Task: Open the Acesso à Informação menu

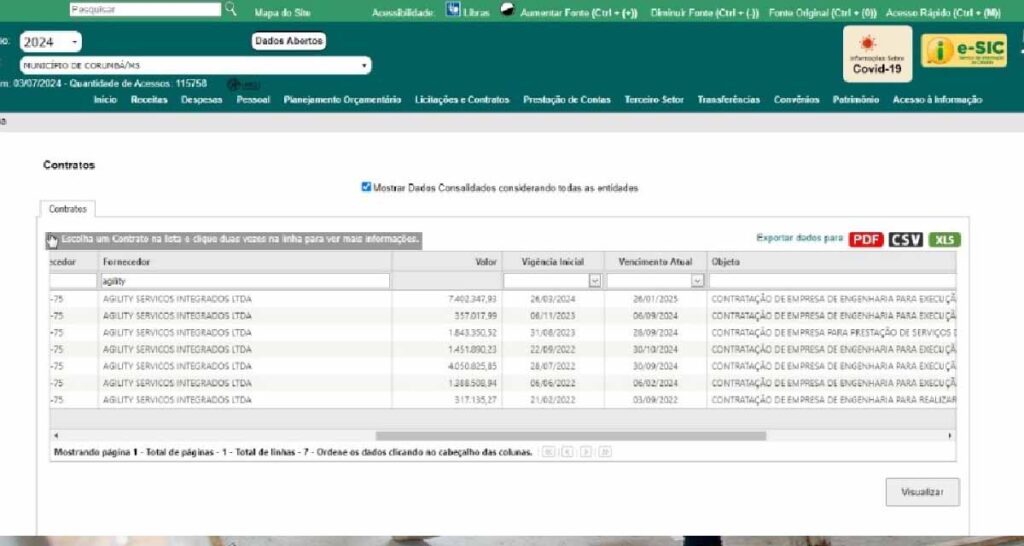Action: pos(937,100)
